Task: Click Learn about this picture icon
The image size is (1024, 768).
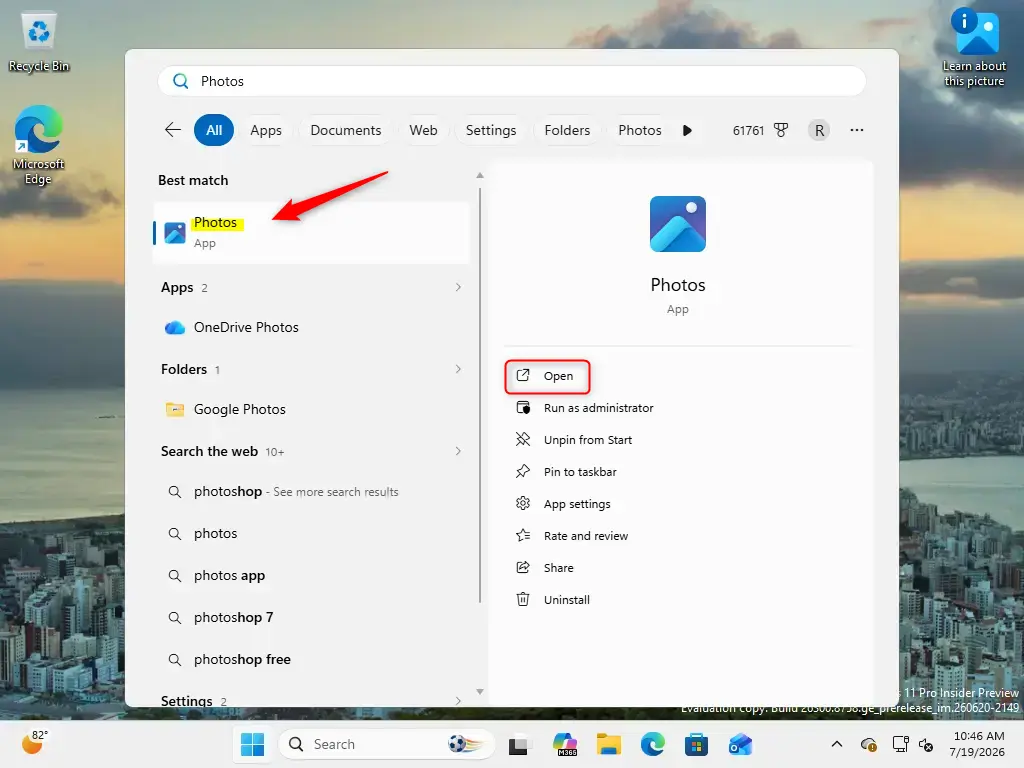Action: pyautogui.click(x=974, y=47)
